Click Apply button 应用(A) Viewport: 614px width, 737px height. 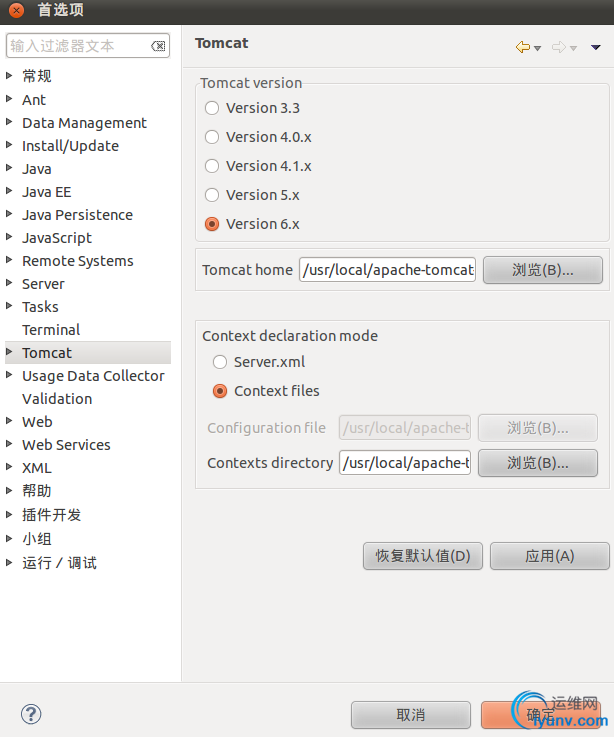(x=550, y=556)
